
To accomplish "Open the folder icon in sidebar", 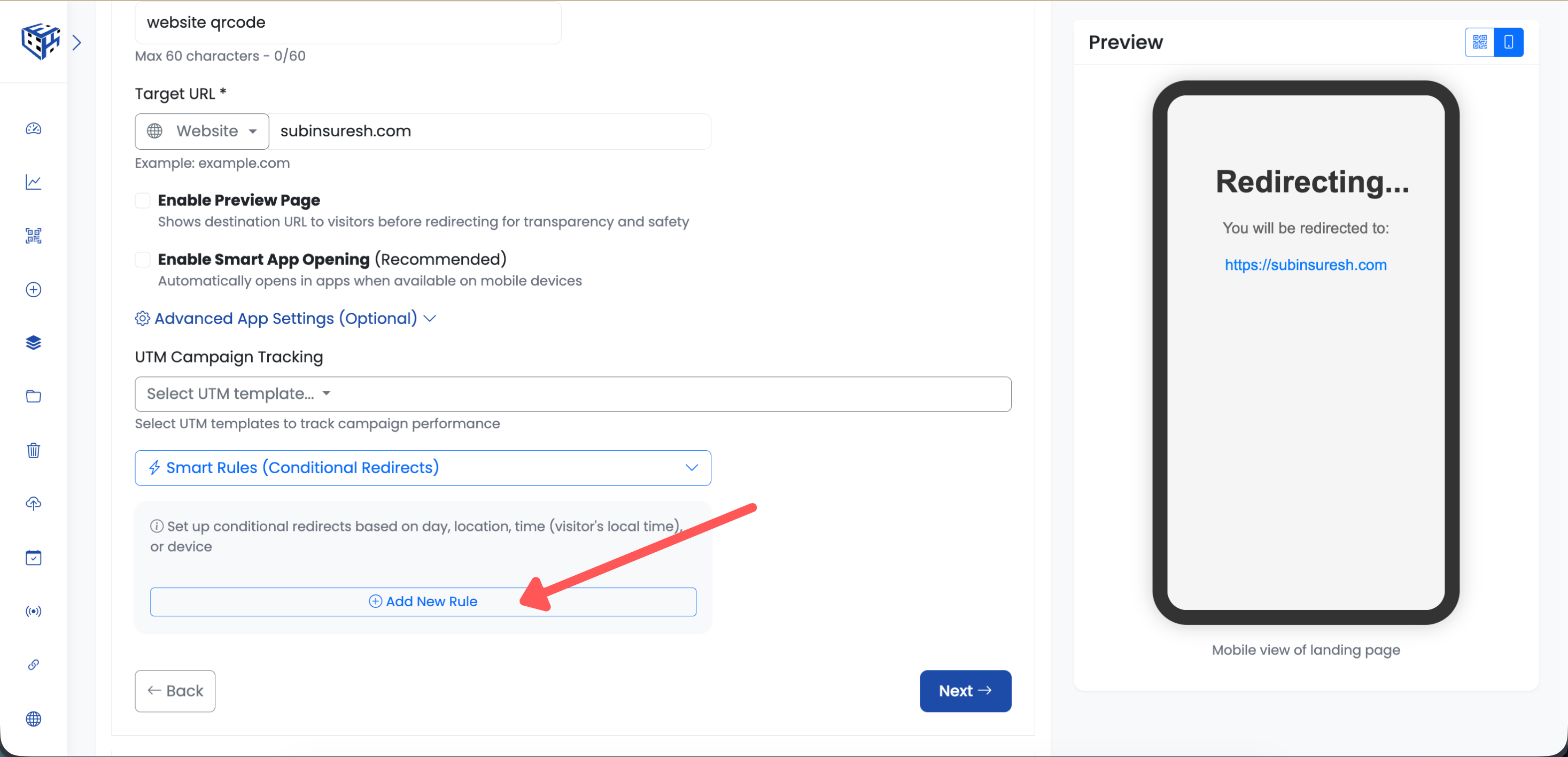I will (x=34, y=397).
